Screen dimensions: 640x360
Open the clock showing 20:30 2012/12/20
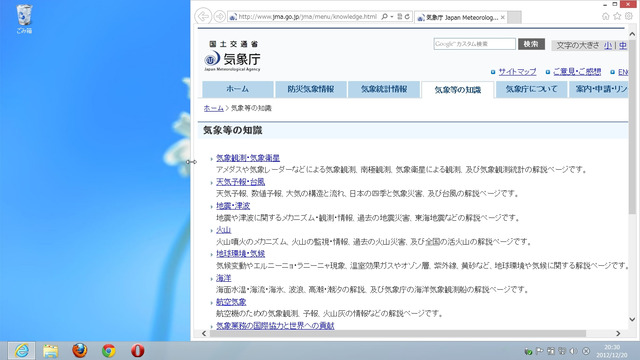pos(611,351)
